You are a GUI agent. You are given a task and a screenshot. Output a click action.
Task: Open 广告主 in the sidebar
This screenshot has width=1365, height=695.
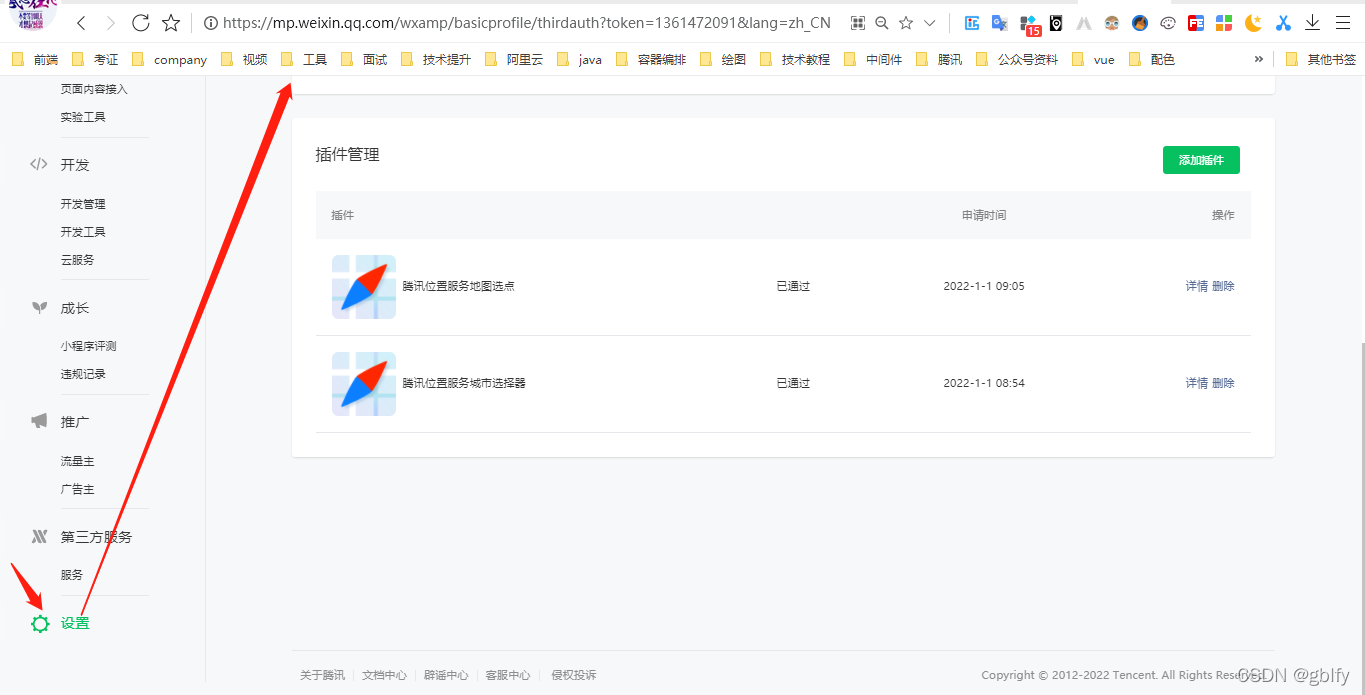(x=77, y=489)
